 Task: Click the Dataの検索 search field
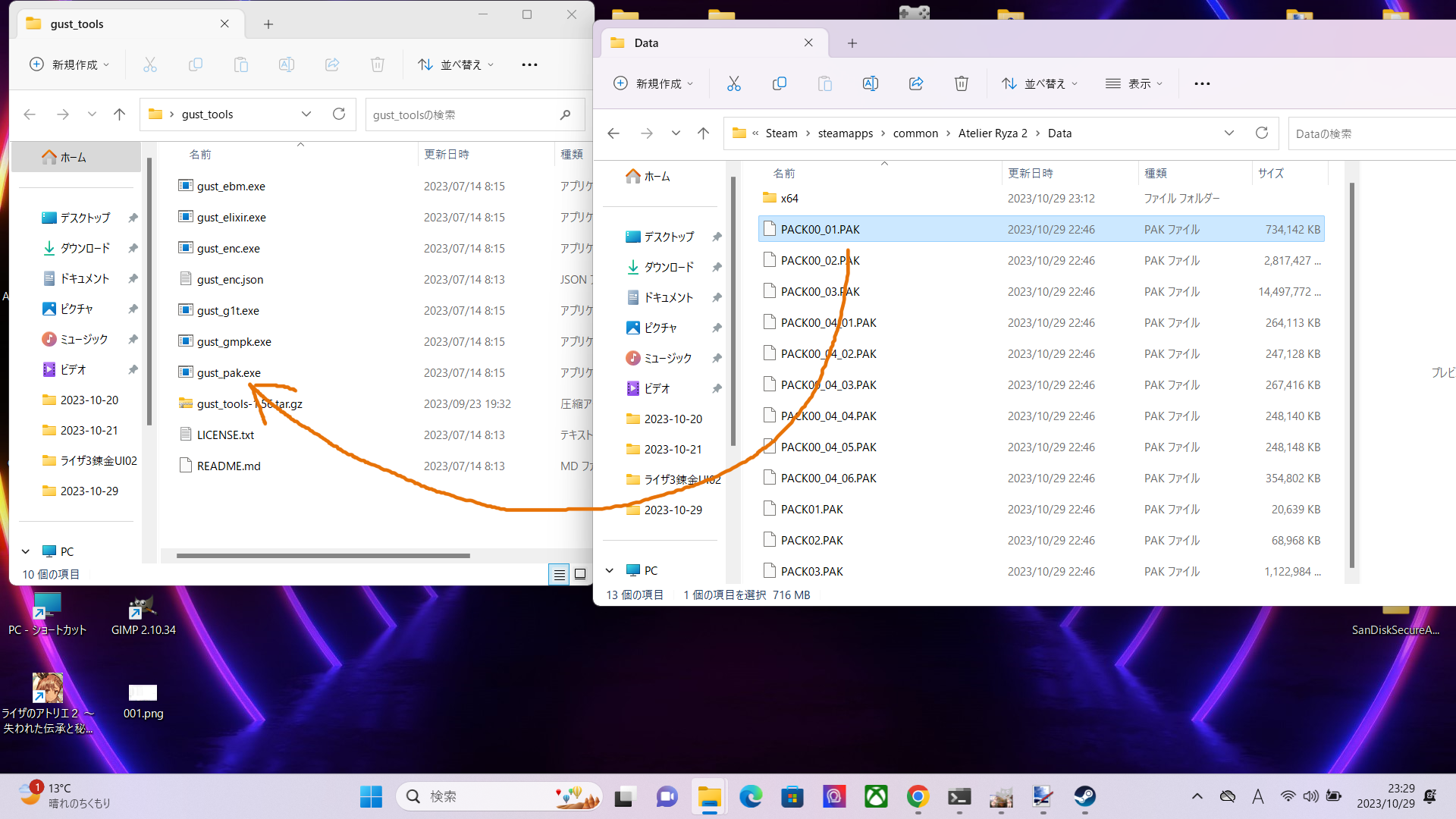pyautogui.click(x=1372, y=133)
